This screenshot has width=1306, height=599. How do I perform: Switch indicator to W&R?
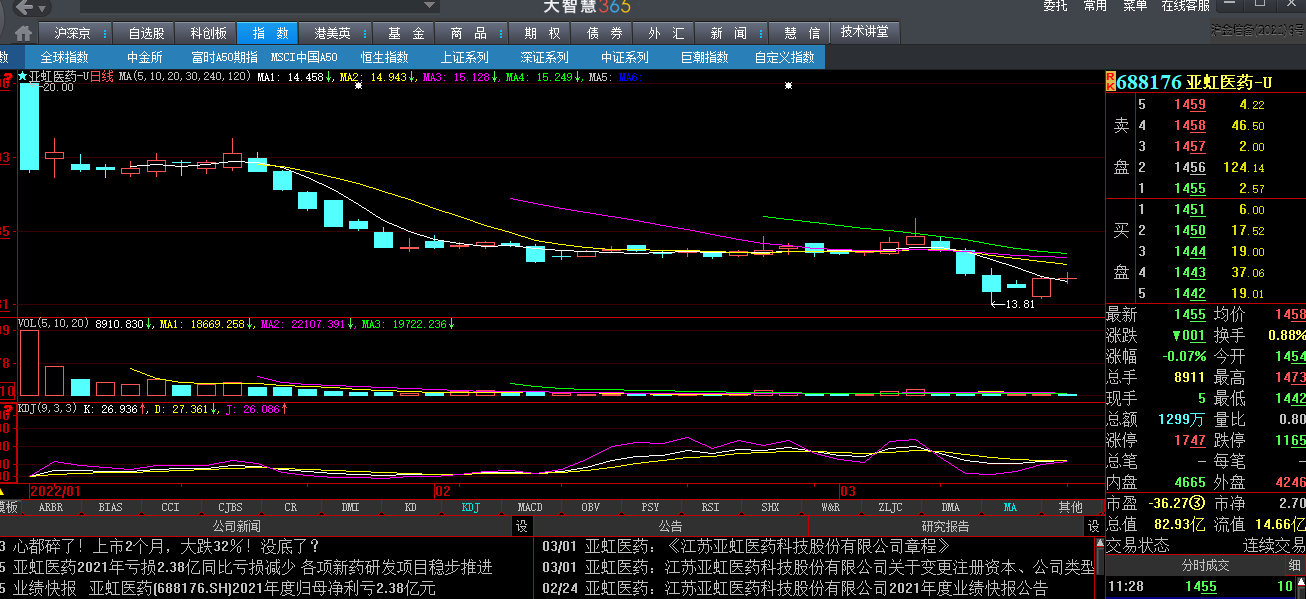[830, 507]
